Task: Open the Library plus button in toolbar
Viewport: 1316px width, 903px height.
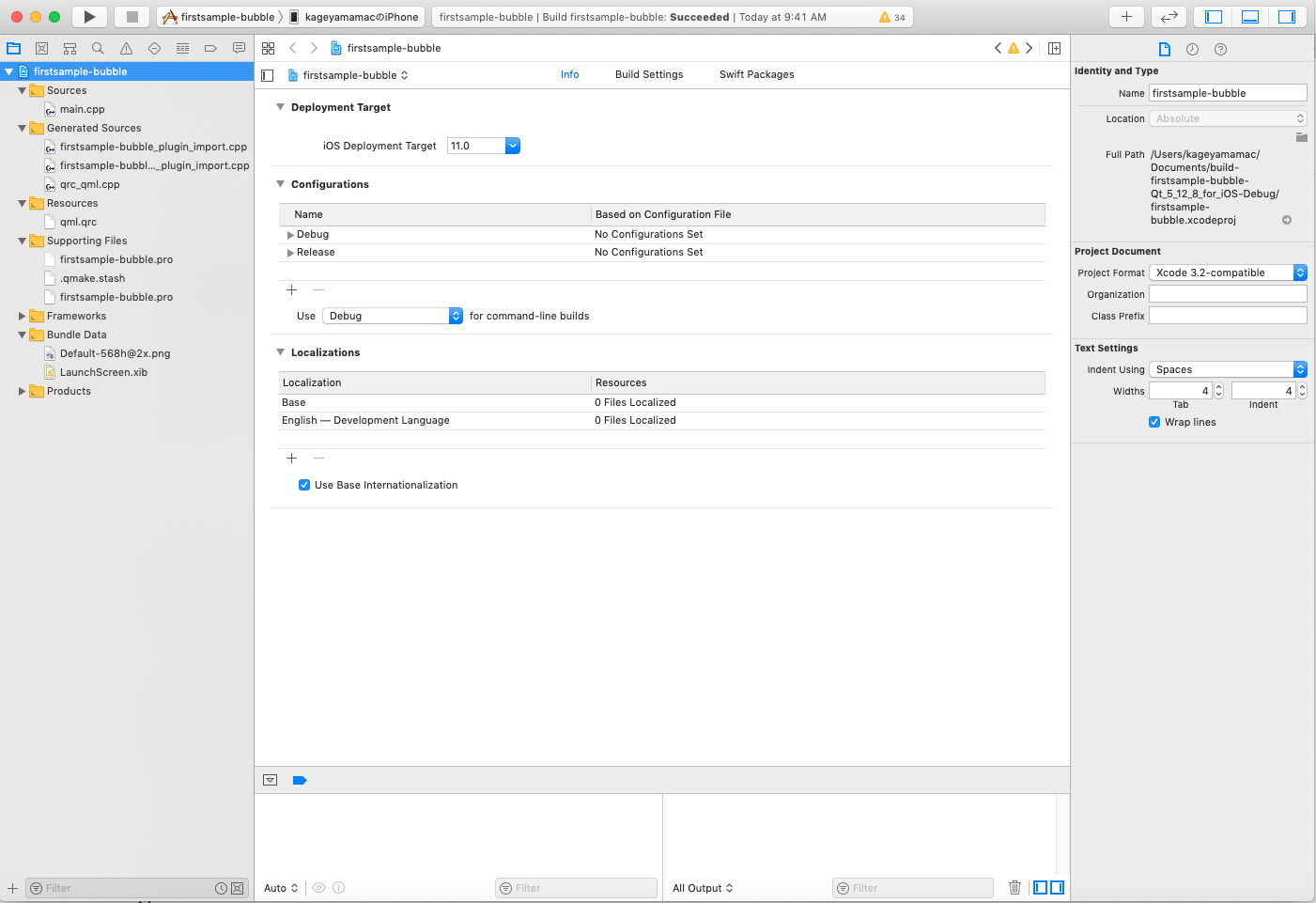Action: click(x=1126, y=17)
